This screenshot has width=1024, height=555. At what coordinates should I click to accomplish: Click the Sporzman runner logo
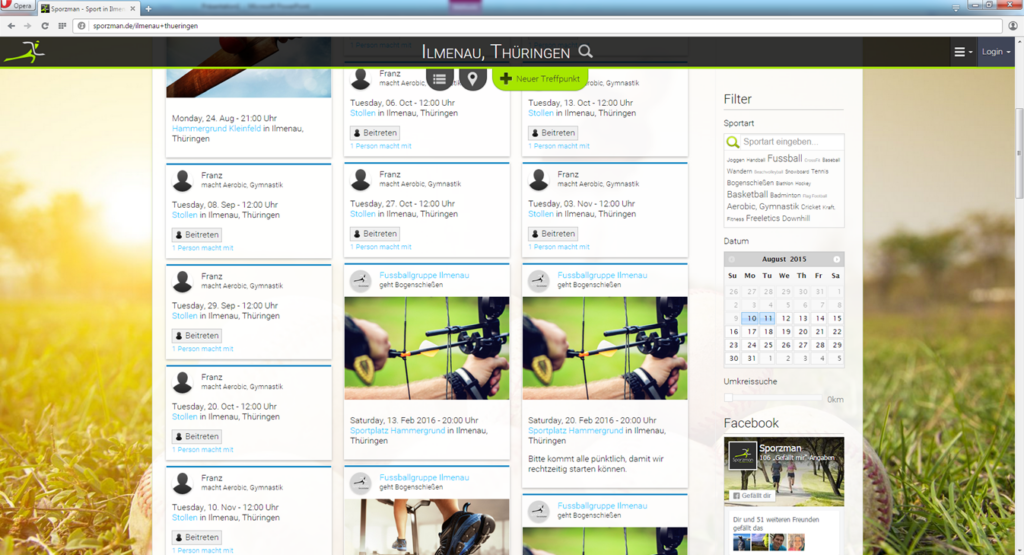click(25, 52)
